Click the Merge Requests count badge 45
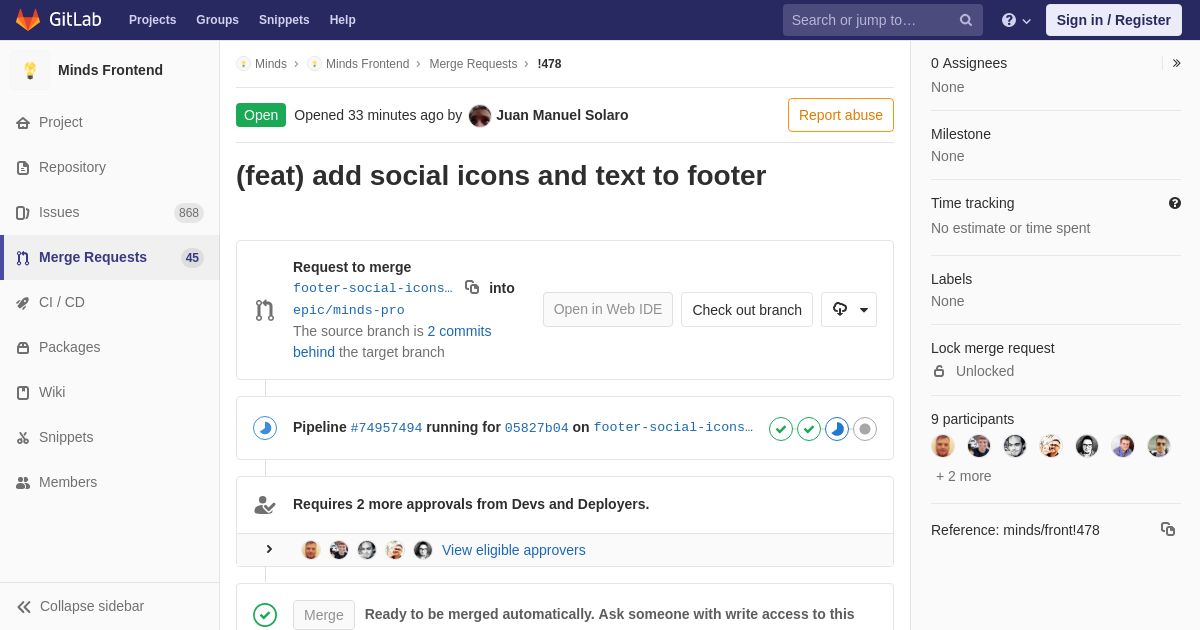Screen dimensions: 1200x630 [192, 257]
